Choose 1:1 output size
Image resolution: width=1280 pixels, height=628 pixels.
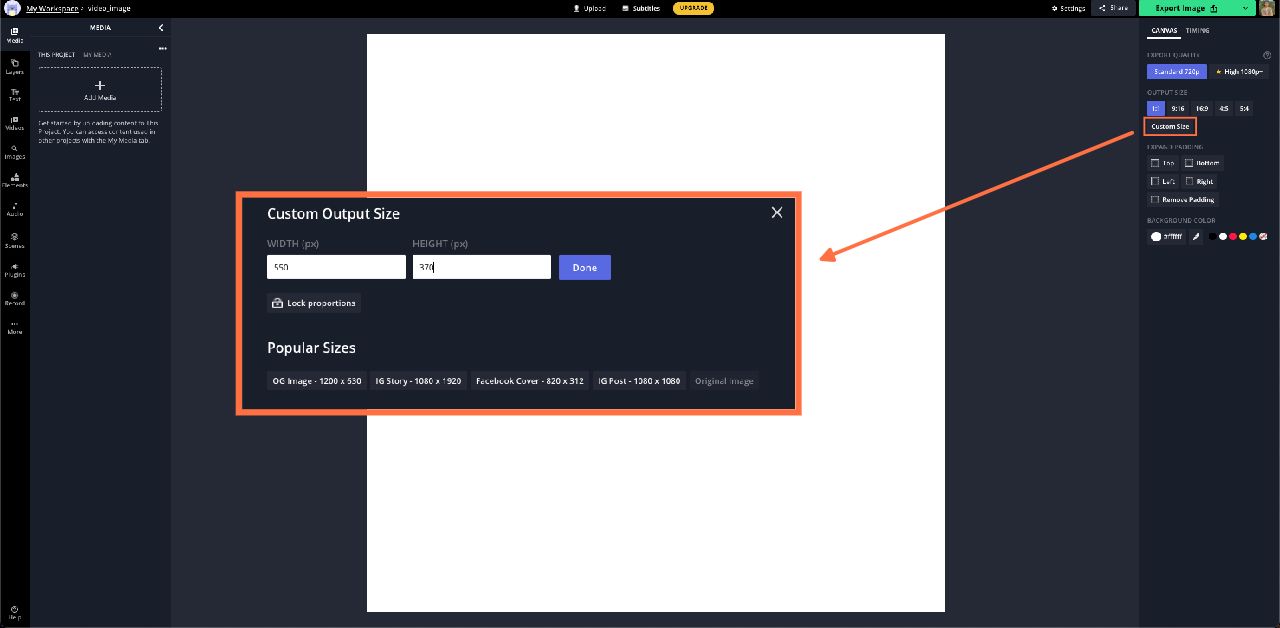1156,108
